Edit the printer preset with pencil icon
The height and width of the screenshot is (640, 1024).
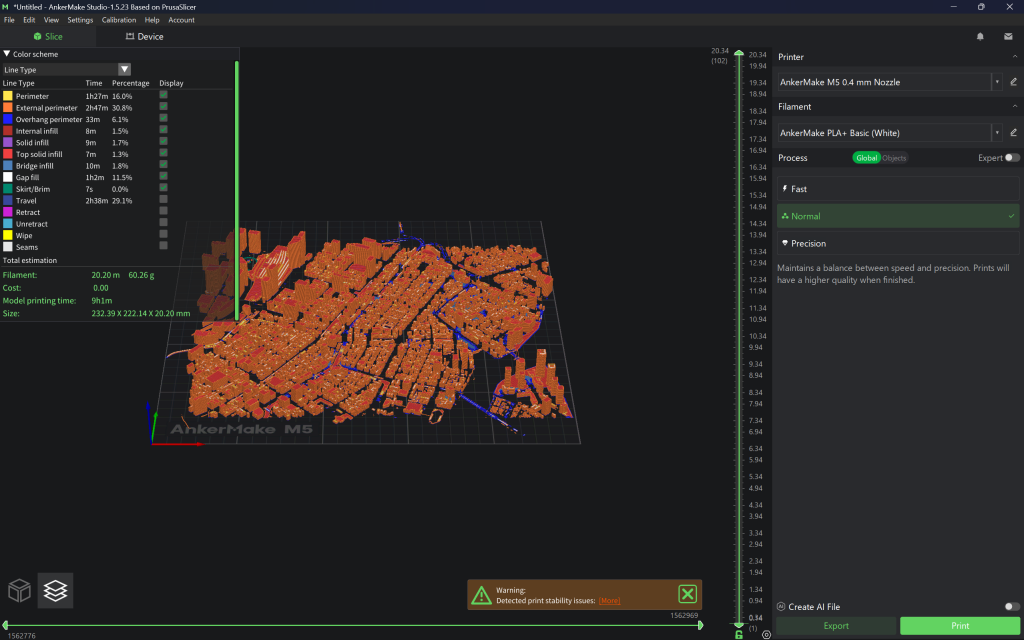pyautogui.click(x=1013, y=82)
